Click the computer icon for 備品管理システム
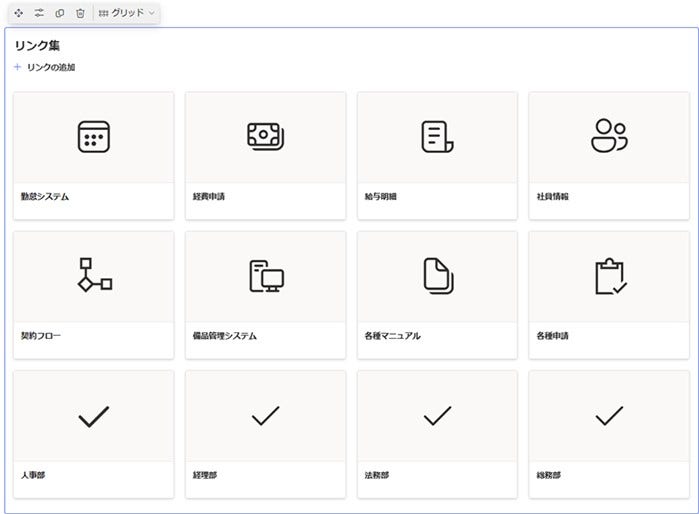The width and height of the screenshot is (699, 514). click(x=266, y=276)
